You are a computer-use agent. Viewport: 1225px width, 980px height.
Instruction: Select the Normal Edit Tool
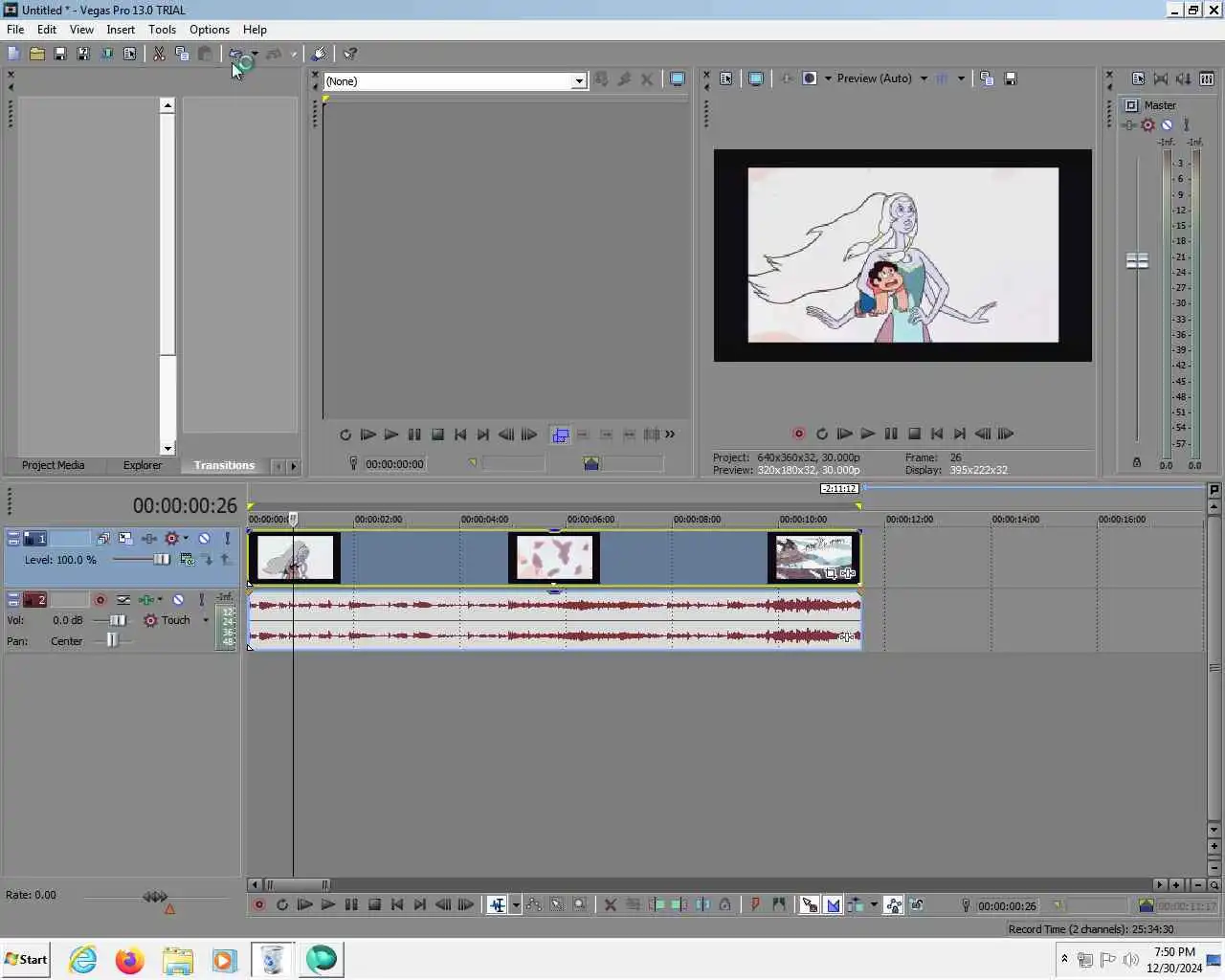(497, 904)
